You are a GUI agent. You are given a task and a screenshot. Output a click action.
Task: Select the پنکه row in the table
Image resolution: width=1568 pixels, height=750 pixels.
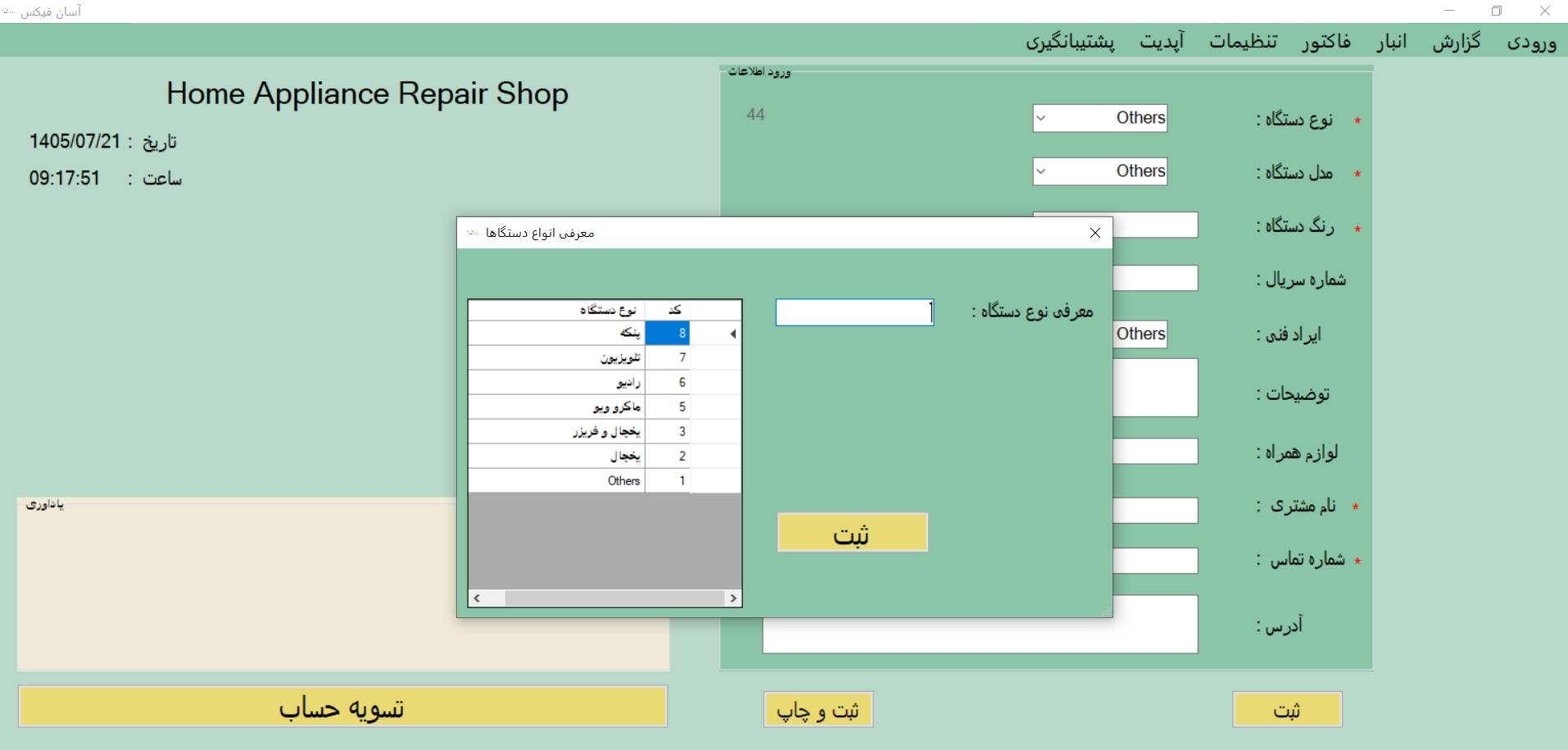point(605,333)
